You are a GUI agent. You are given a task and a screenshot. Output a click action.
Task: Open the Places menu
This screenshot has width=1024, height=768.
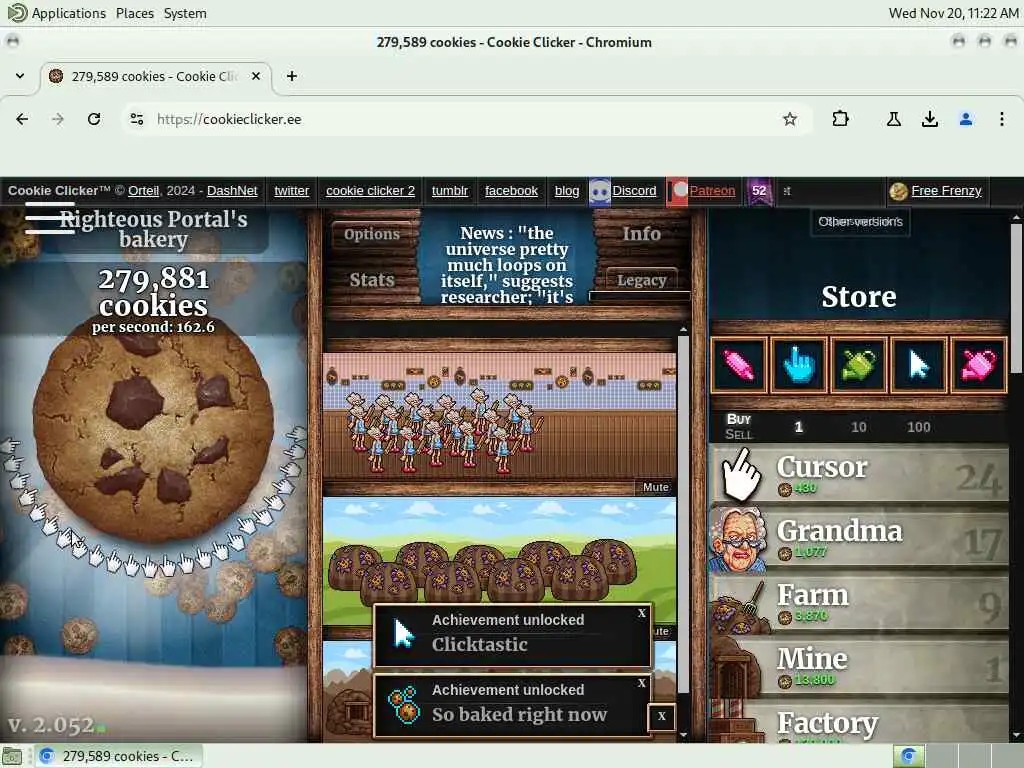[135, 13]
